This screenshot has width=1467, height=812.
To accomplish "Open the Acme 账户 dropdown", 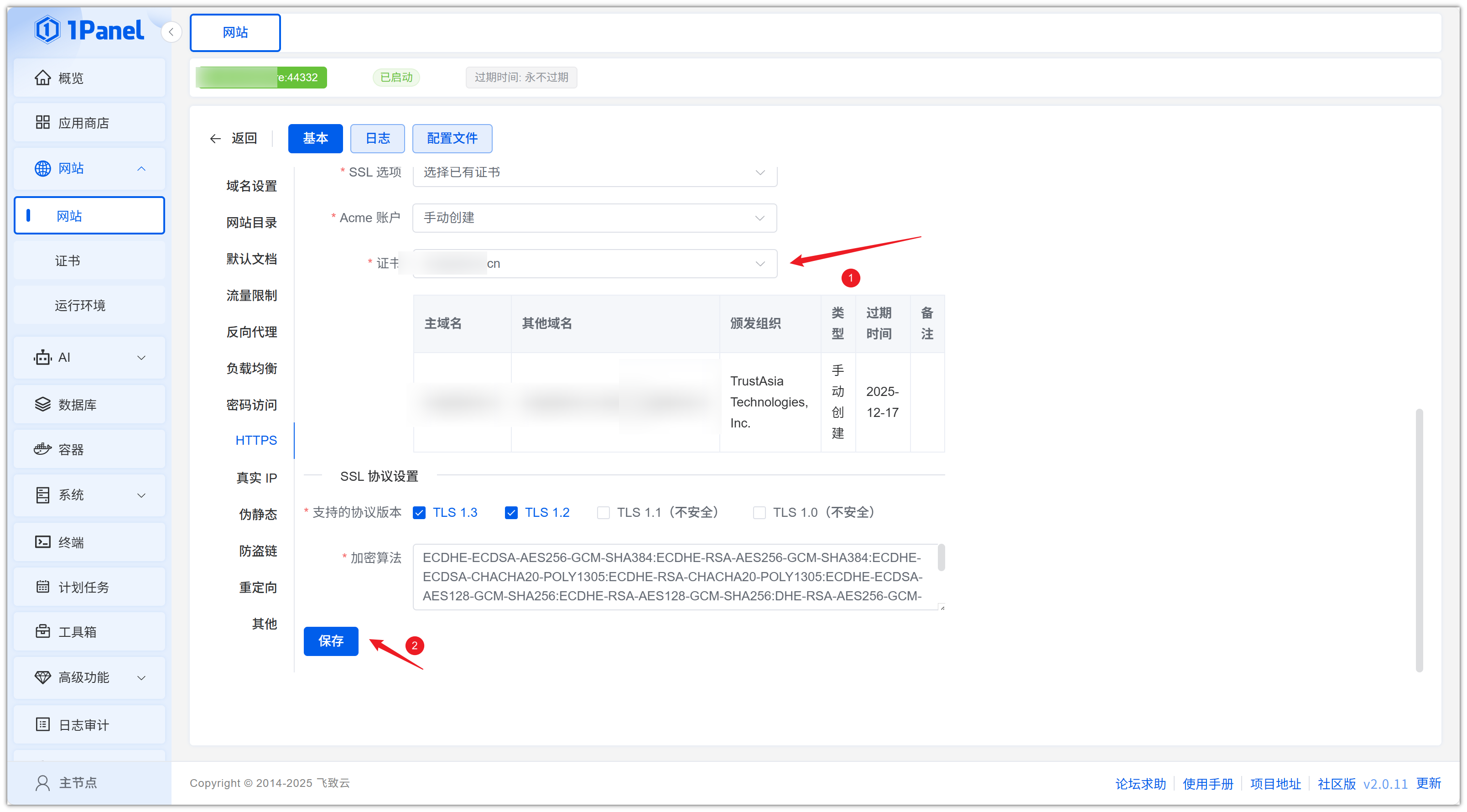I will pos(594,218).
